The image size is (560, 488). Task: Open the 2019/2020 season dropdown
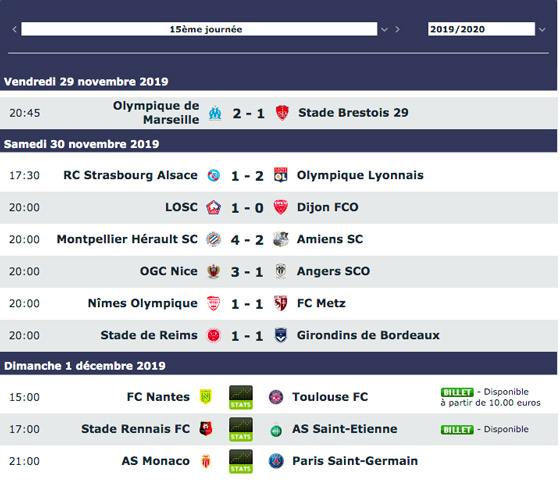[481, 29]
